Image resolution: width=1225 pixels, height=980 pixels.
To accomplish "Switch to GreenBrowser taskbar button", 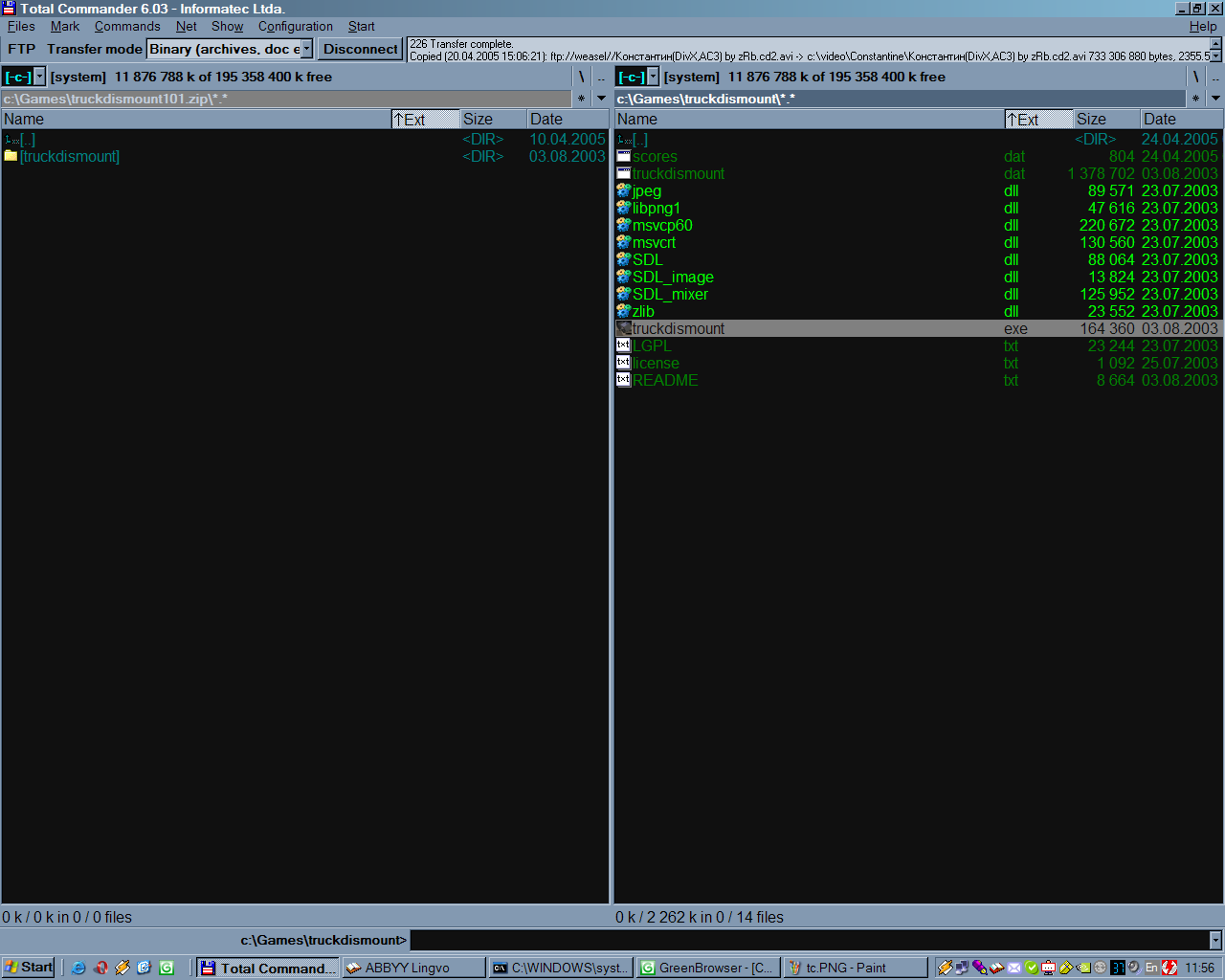I will [x=707, y=968].
